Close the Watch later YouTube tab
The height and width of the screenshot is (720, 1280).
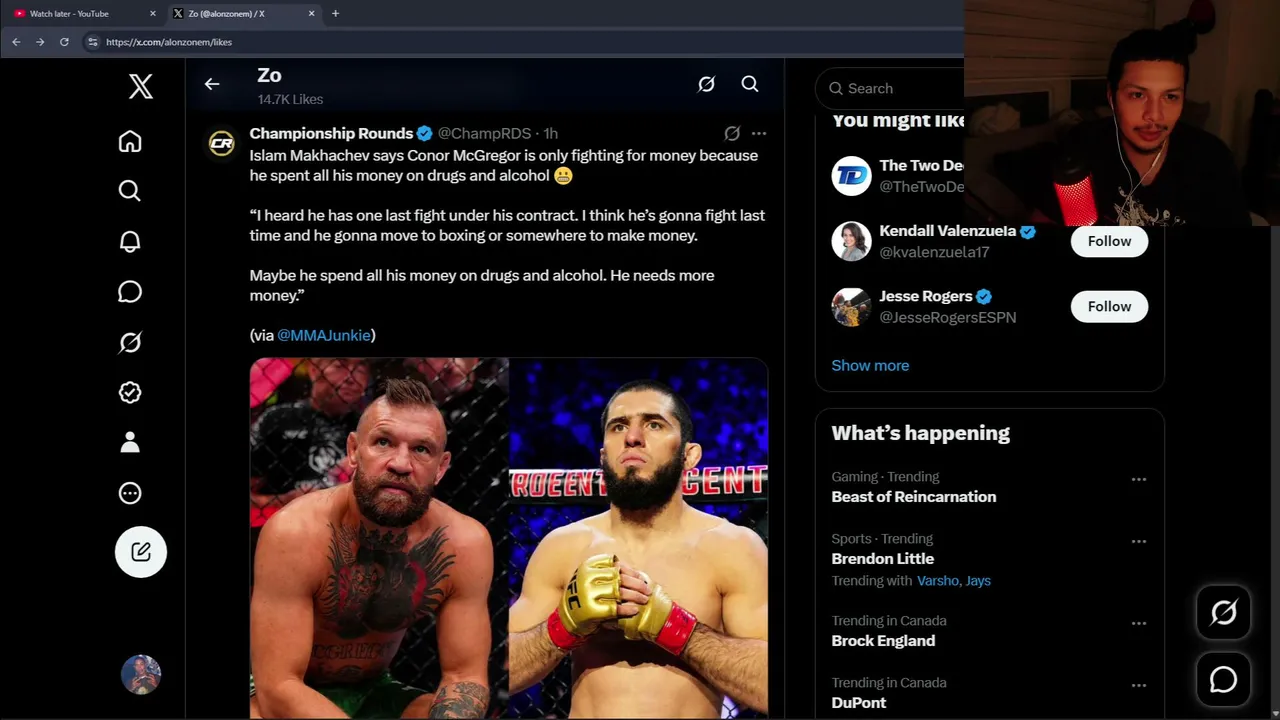[x=153, y=14]
